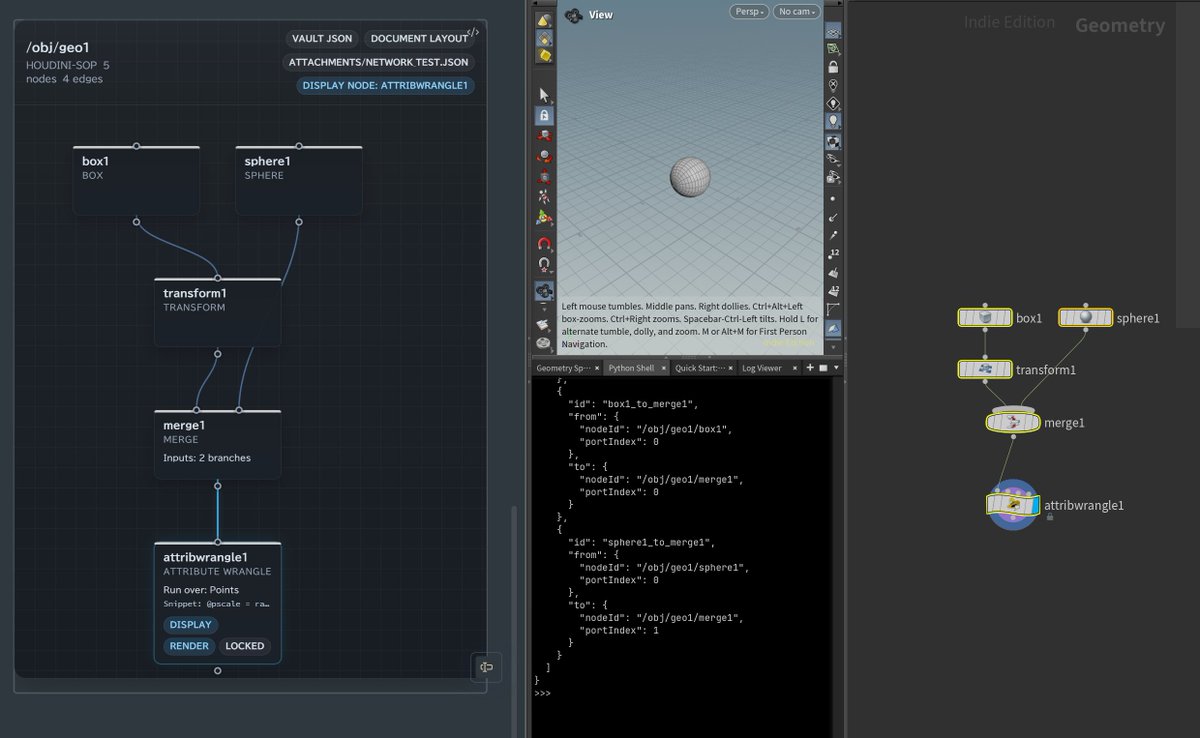Open the tab list dropdown arrow
This screenshot has height=738, width=1200.
pos(836,367)
